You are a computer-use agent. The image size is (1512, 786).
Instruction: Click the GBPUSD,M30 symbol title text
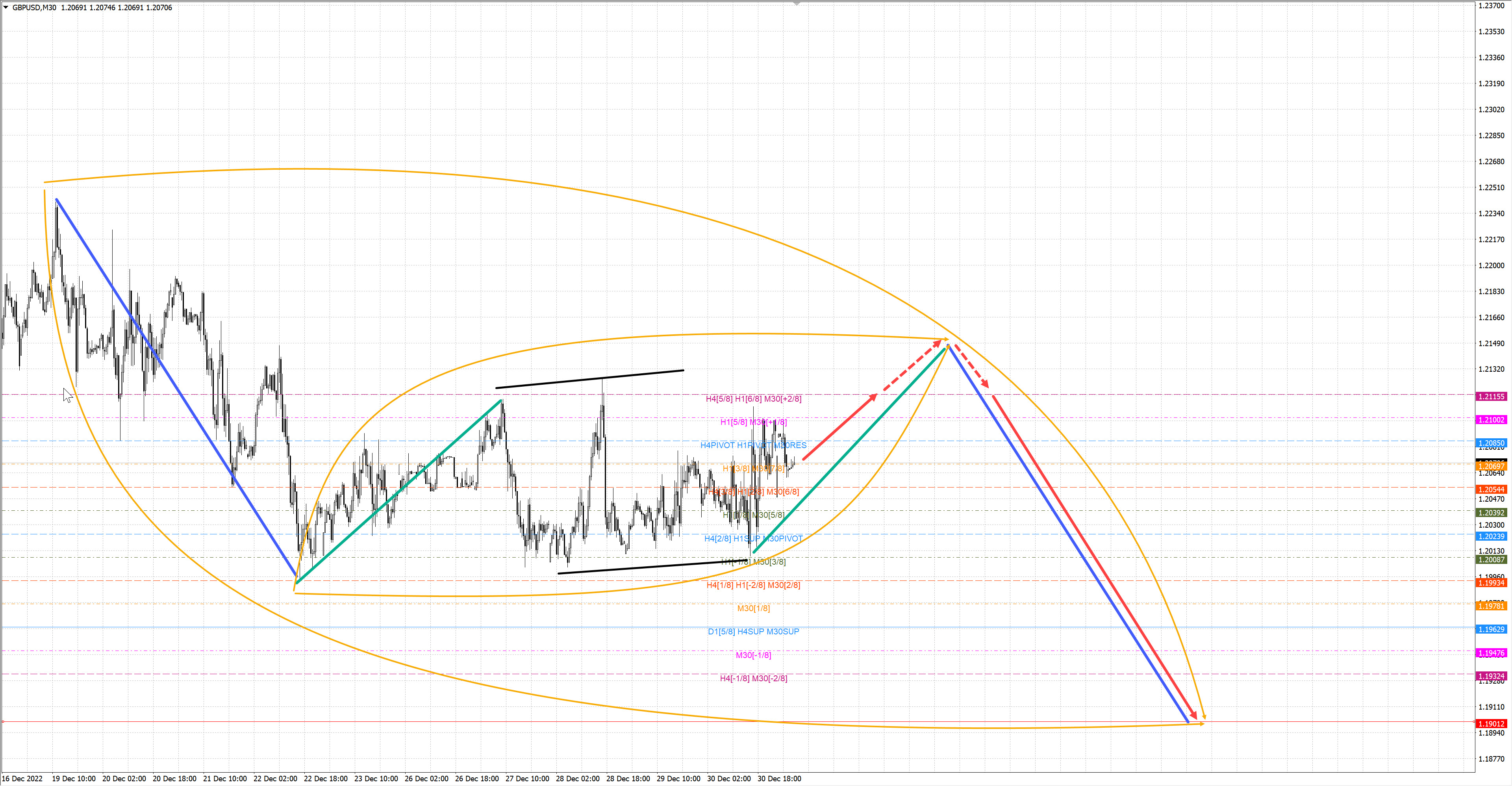[x=34, y=7]
